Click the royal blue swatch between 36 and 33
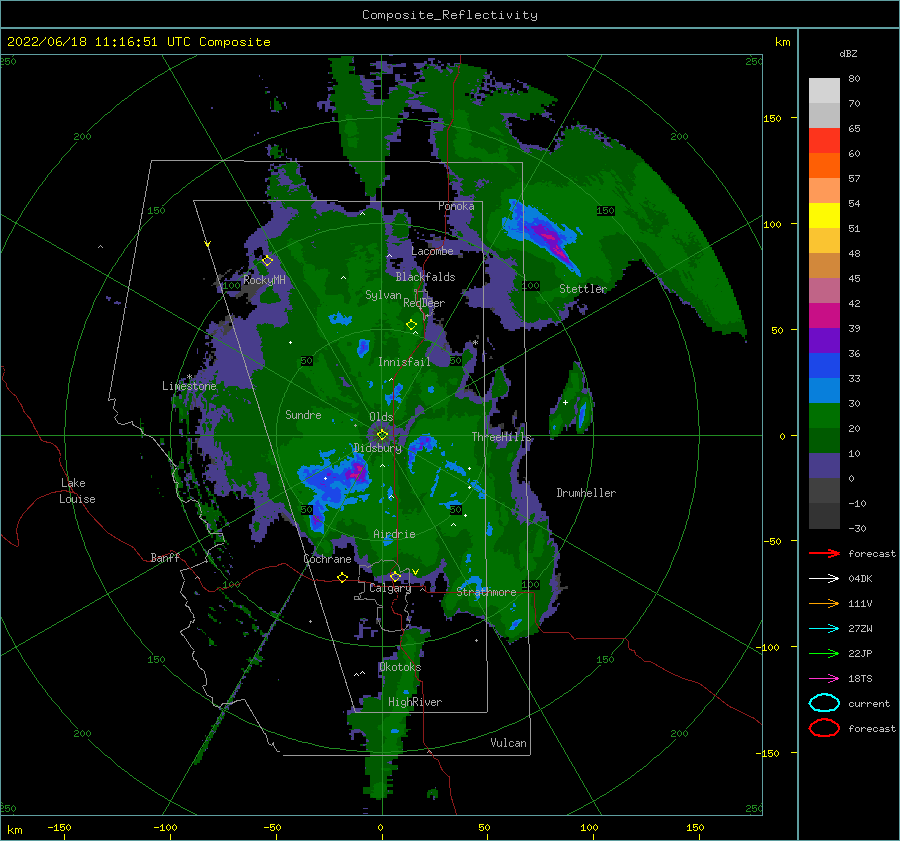This screenshot has width=900, height=841. pyautogui.click(x=824, y=366)
